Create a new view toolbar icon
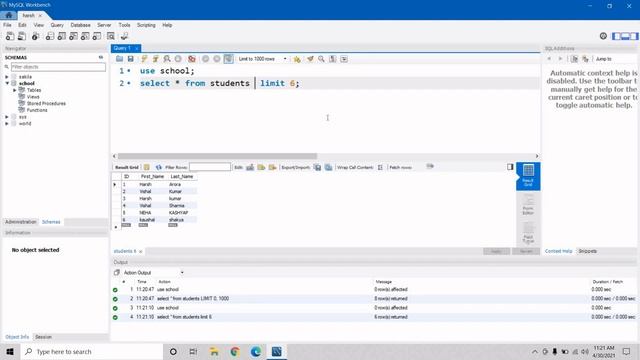This screenshot has width=640, height=360. coord(73,36)
